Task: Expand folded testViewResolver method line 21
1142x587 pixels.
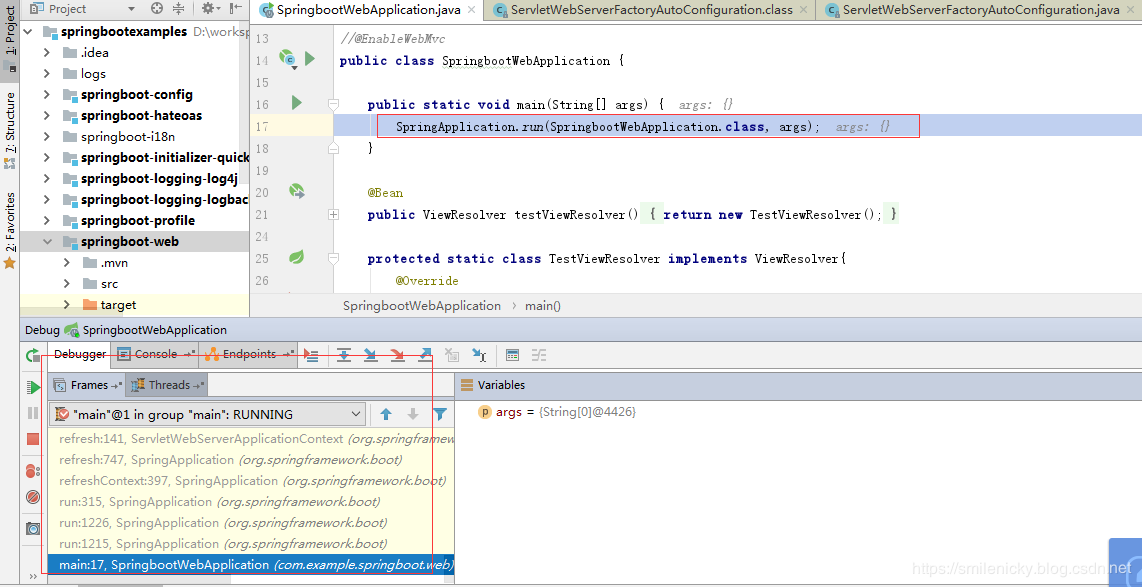Action: tap(334, 214)
